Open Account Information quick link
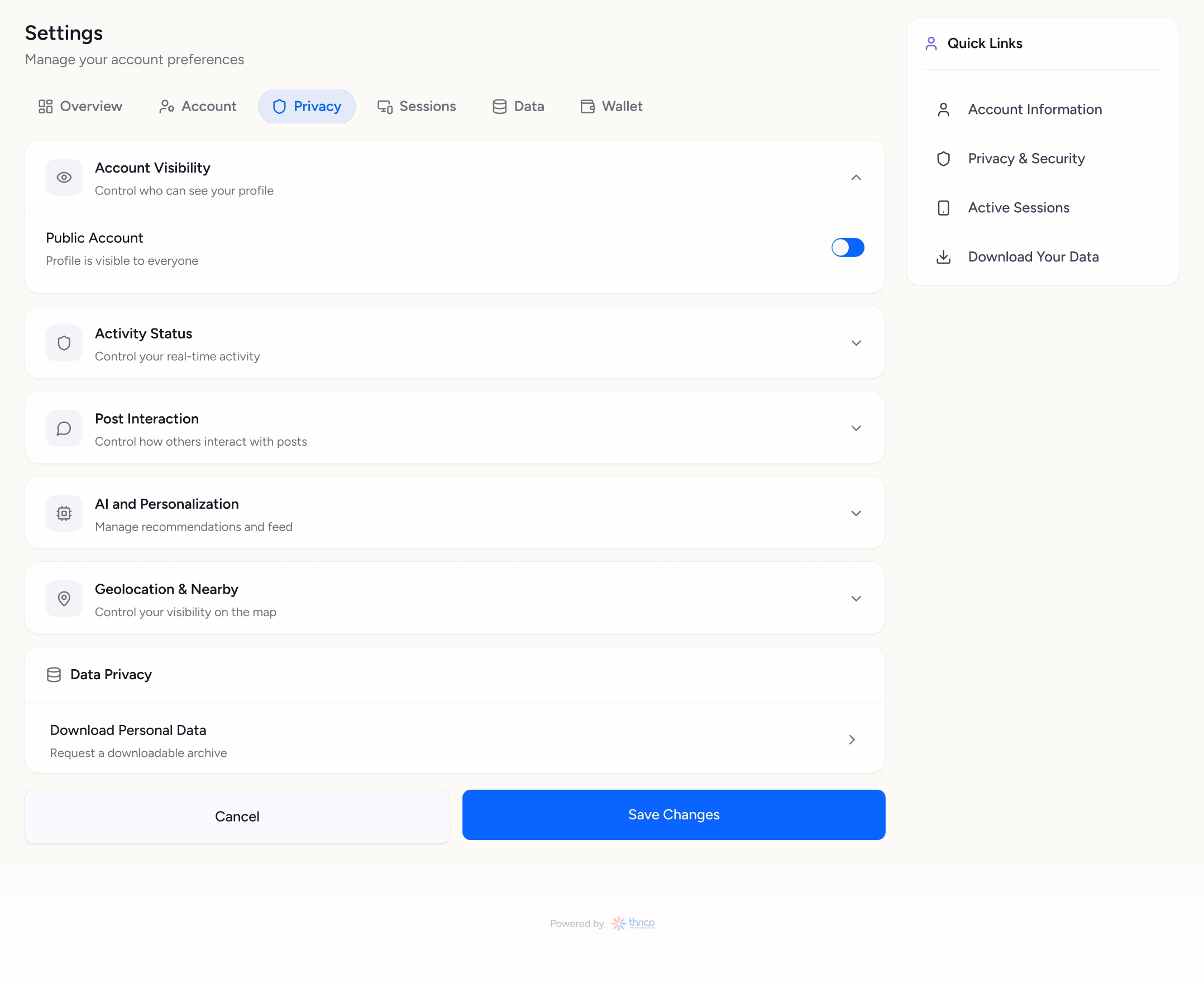 (1042, 110)
